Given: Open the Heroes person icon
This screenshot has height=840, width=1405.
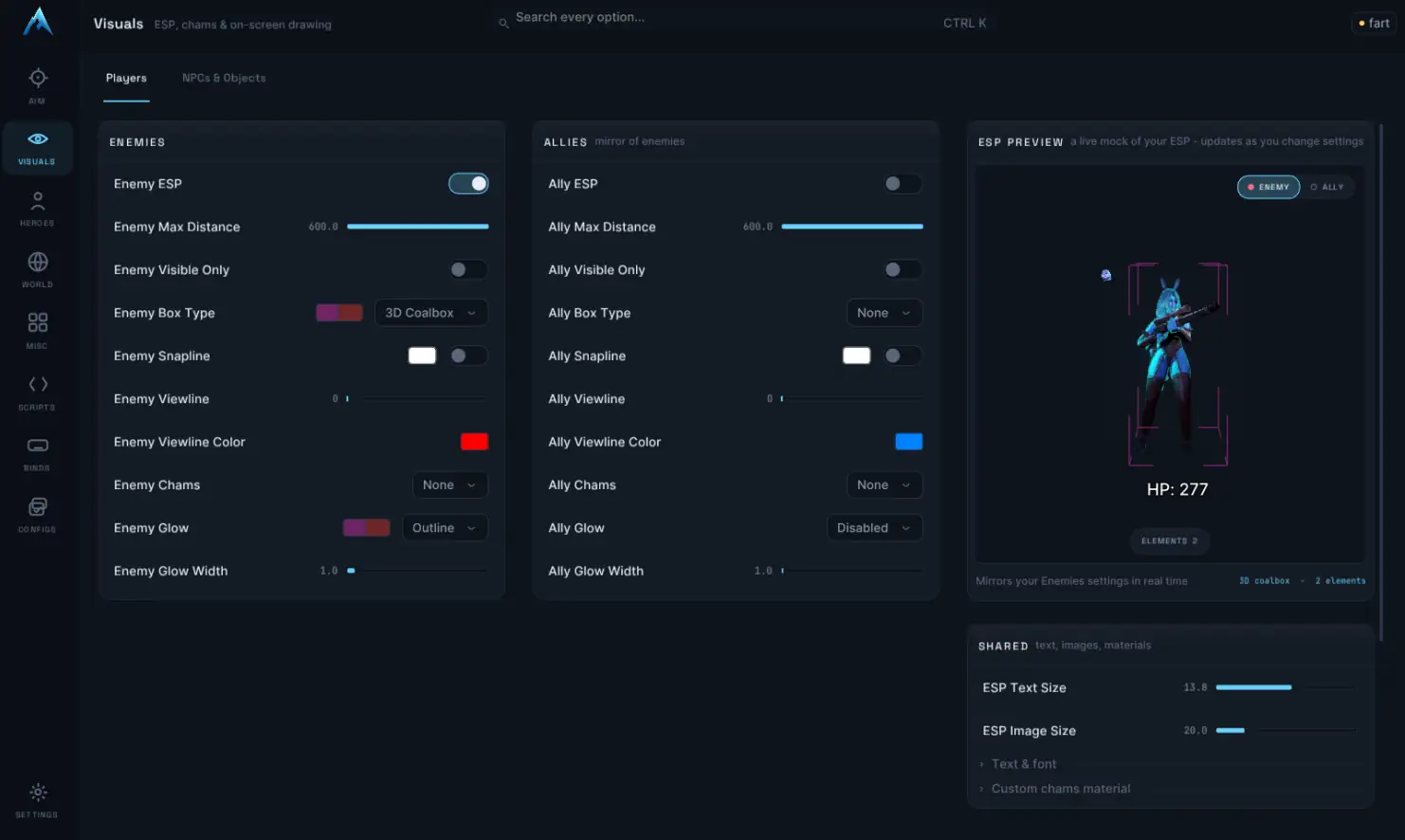Looking at the screenshot, I should 37,201.
